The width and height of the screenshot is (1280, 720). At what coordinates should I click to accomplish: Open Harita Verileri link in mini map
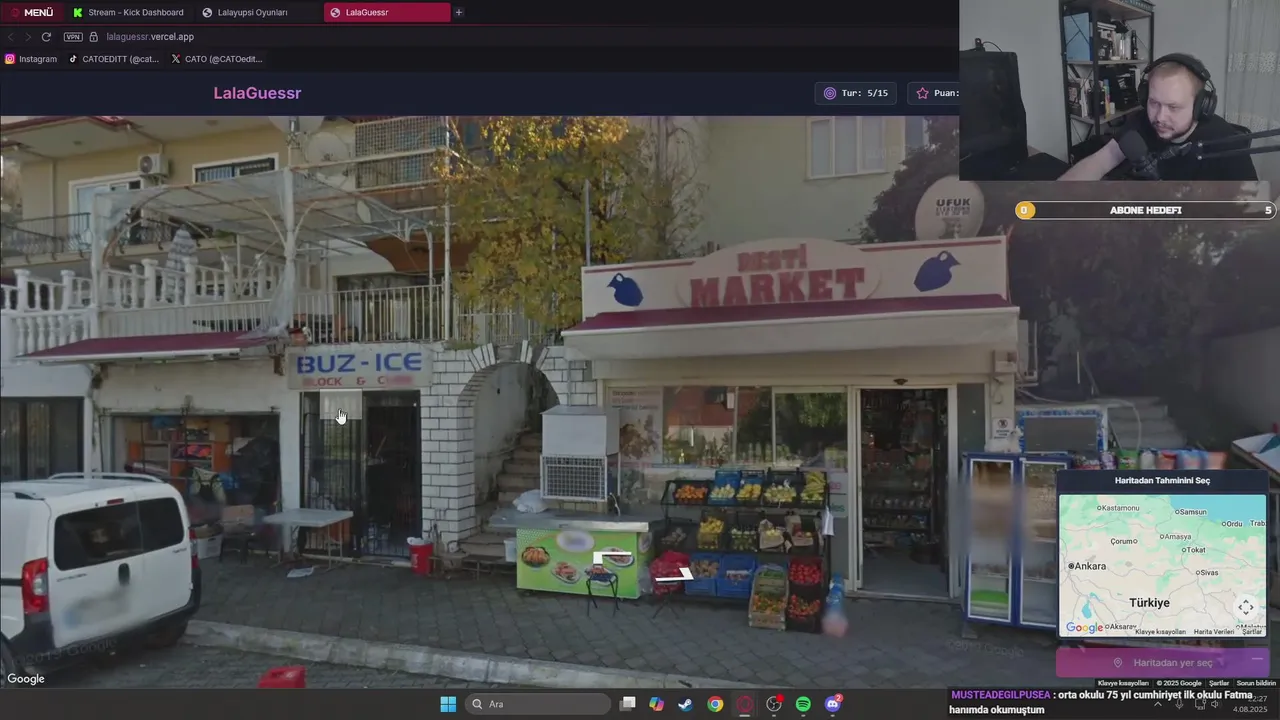click(x=1214, y=632)
